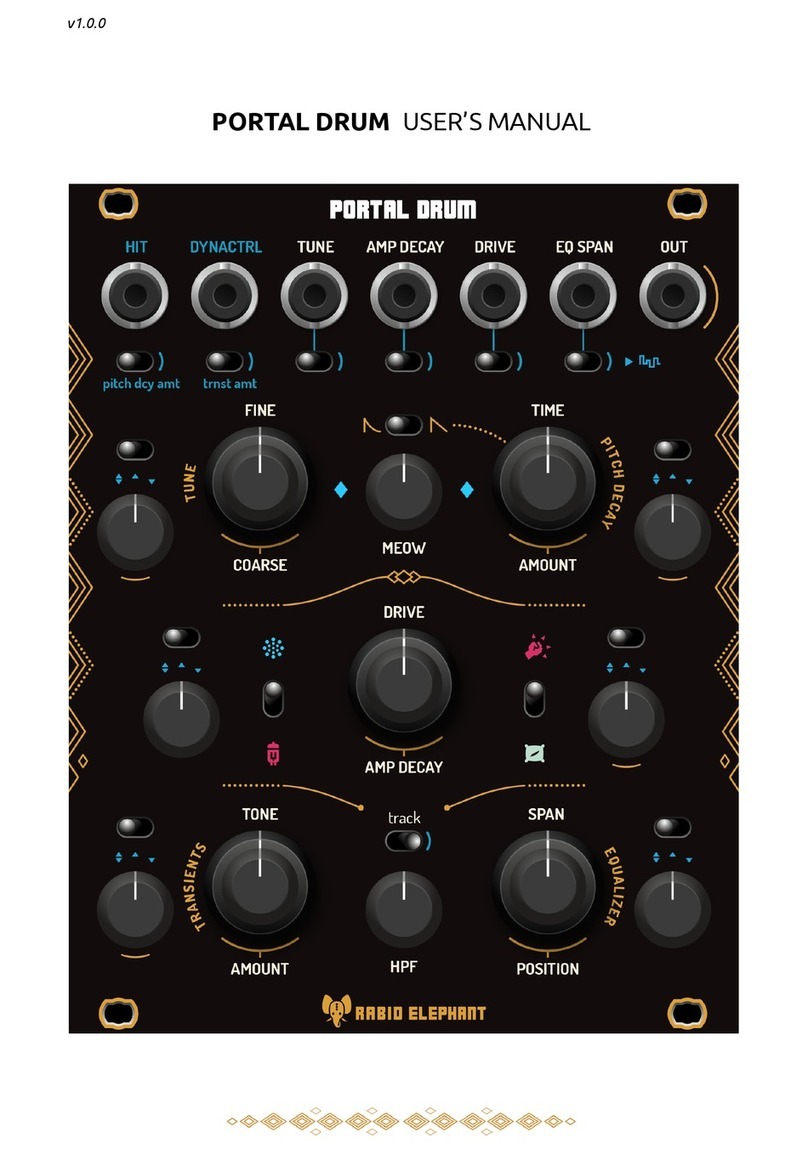Viewport: 808px width, 1154px height.
Task: Click the 'v1.0.0' version text
Action: [87, 23]
